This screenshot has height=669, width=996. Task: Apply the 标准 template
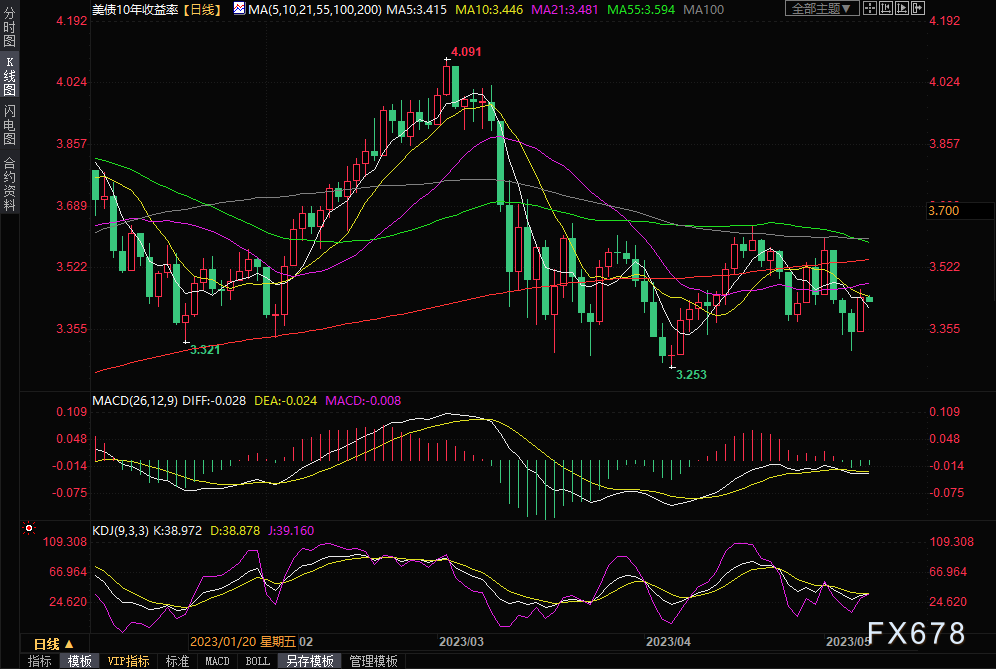(177, 661)
